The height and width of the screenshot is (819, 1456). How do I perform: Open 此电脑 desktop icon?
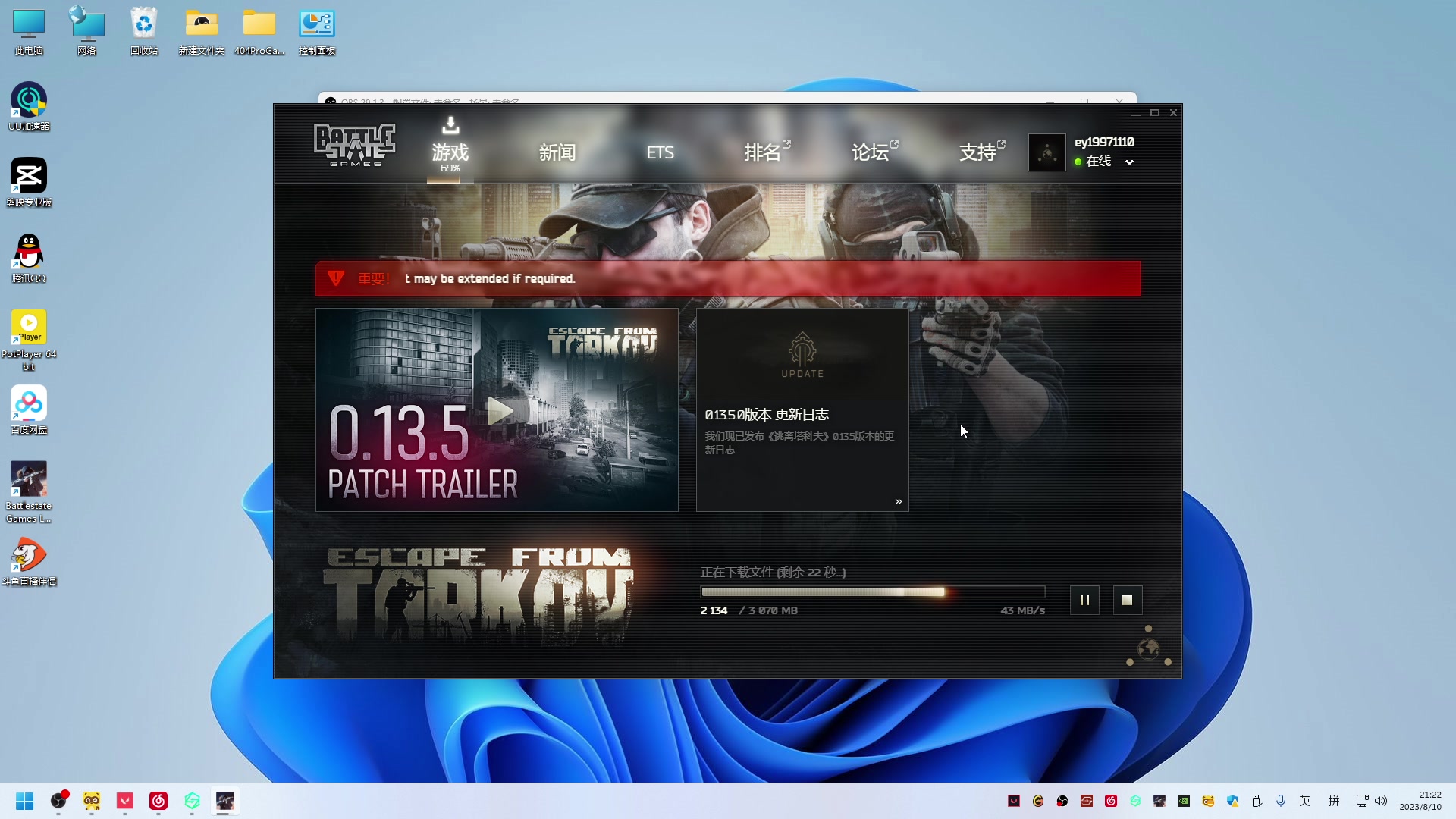[x=29, y=31]
